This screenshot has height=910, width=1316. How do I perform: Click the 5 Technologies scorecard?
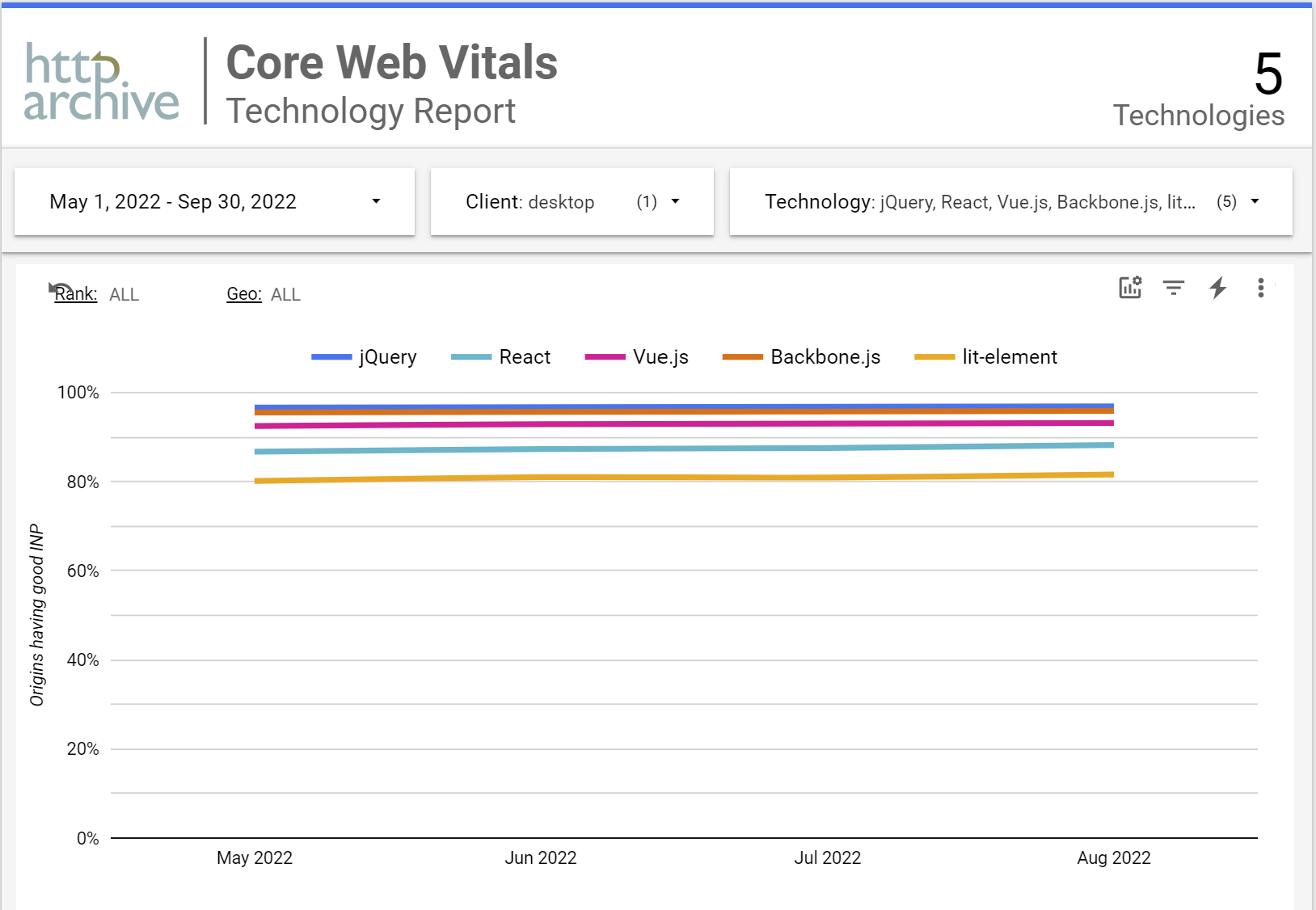point(1198,89)
